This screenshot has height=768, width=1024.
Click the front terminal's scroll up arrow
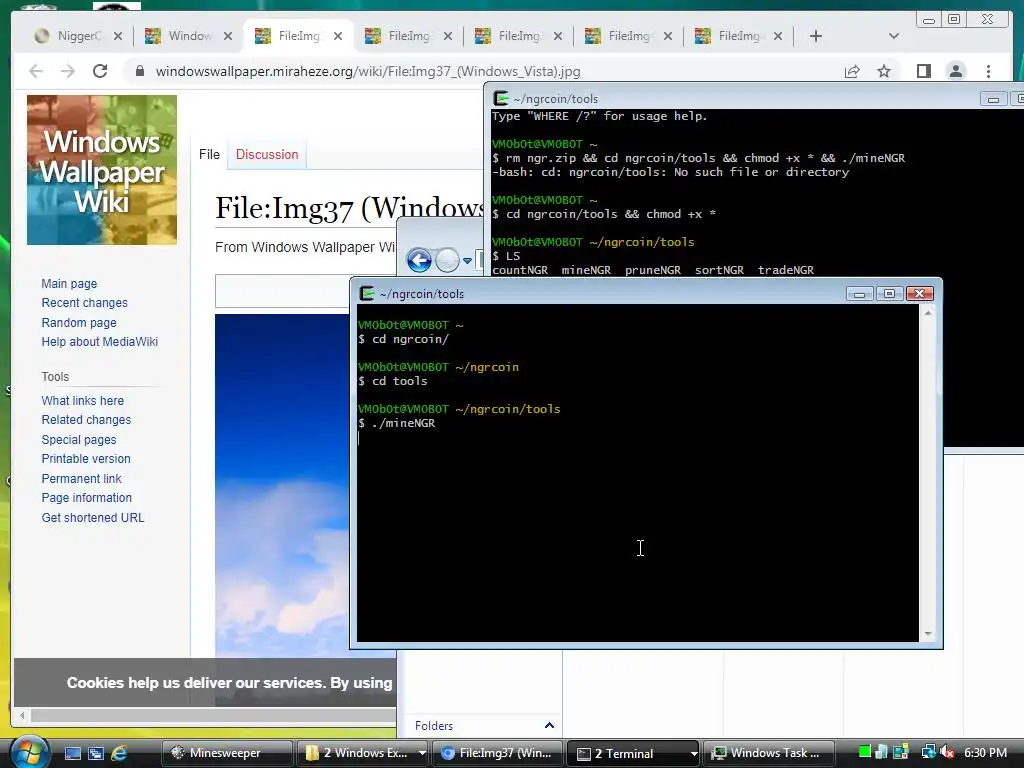[x=927, y=313]
